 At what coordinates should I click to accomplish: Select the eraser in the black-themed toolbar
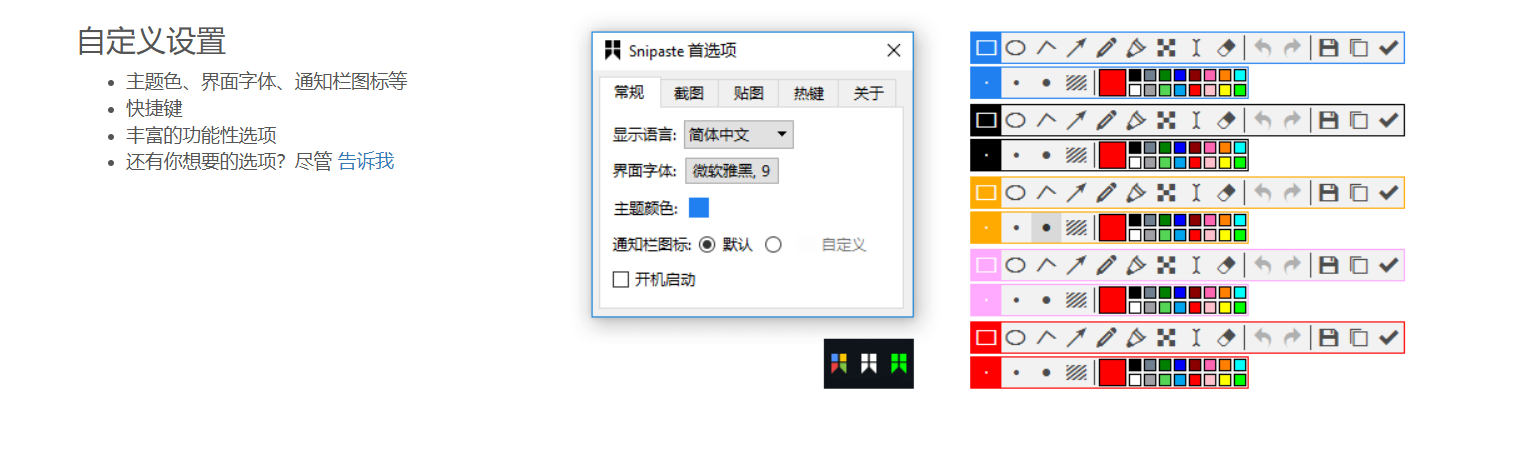tap(1227, 120)
